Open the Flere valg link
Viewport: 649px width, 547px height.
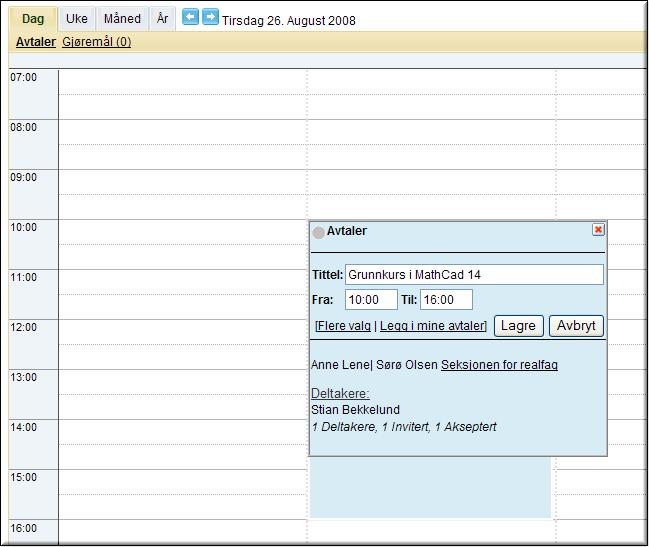click(344, 326)
